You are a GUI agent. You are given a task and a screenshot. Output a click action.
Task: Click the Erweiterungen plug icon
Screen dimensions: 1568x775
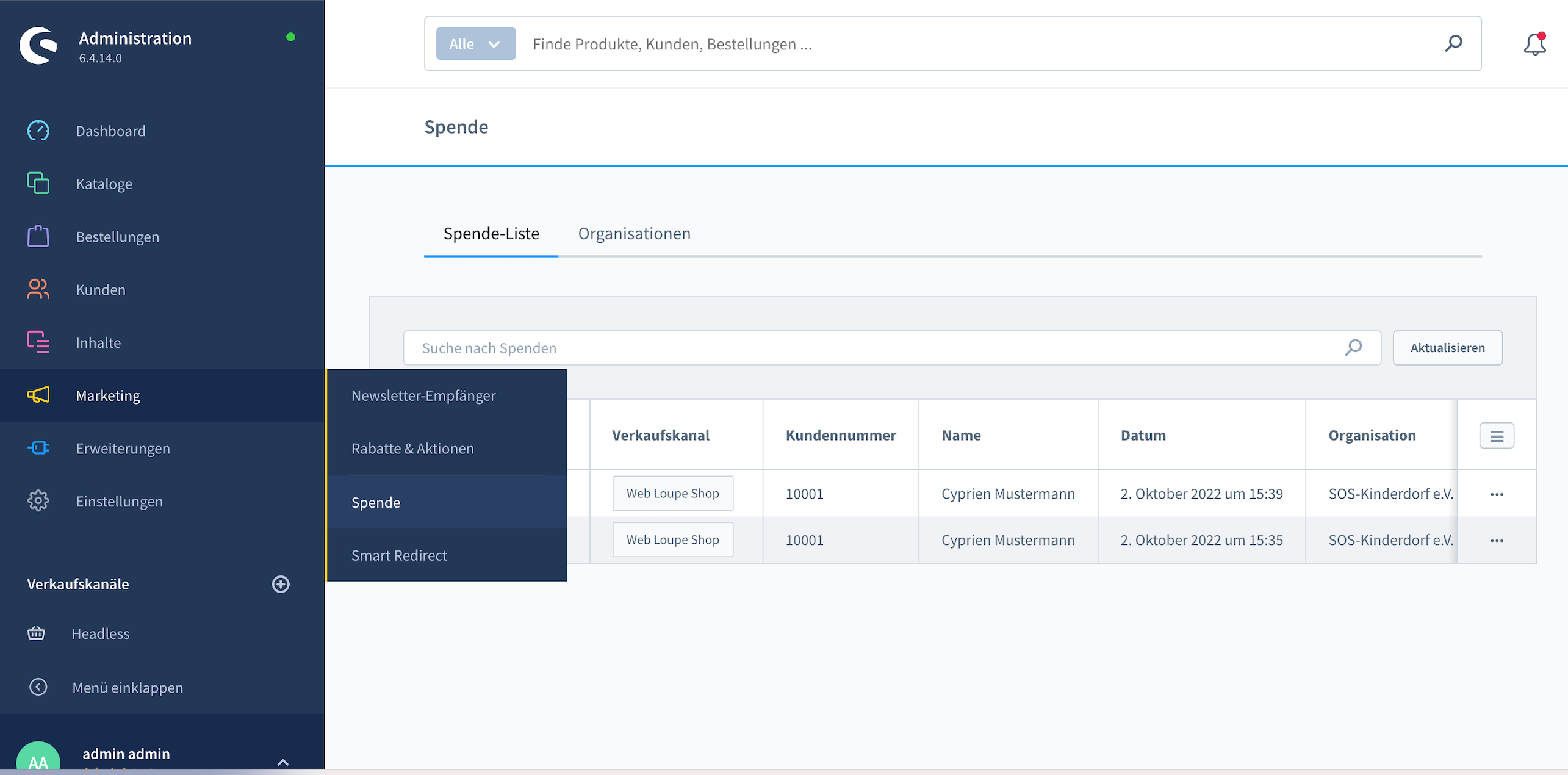click(38, 448)
